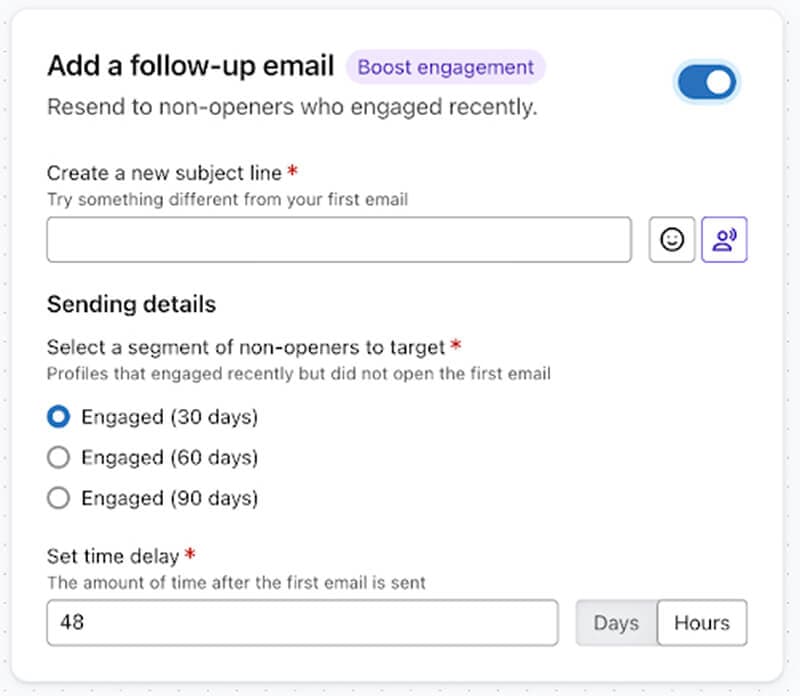This screenshot has height=696, width=800.
Task: Open the emoji picker for the subject line
Action: (671, 239)
